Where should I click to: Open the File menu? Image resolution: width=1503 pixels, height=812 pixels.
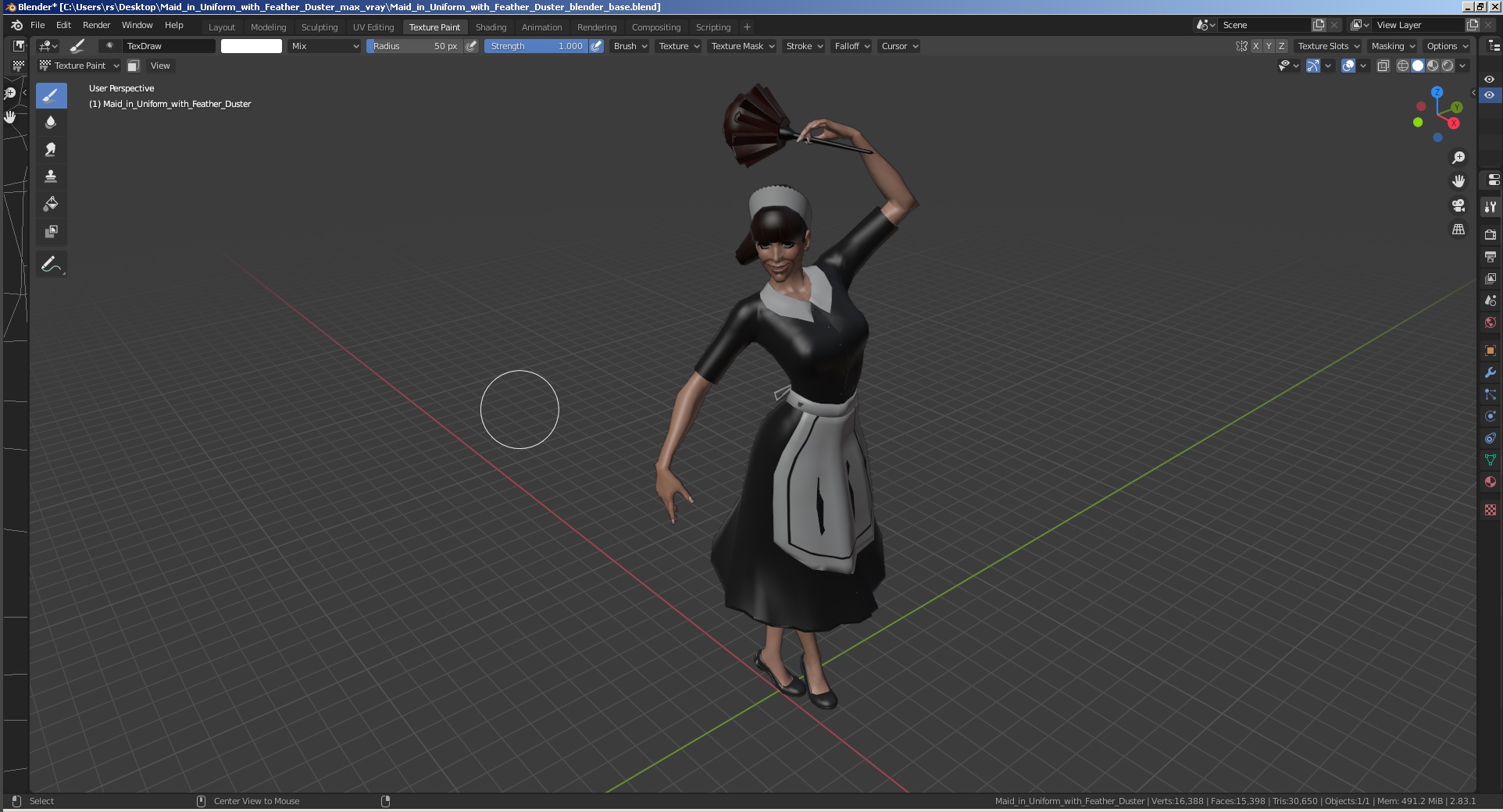pyautogui.click(x=37, y=25)
